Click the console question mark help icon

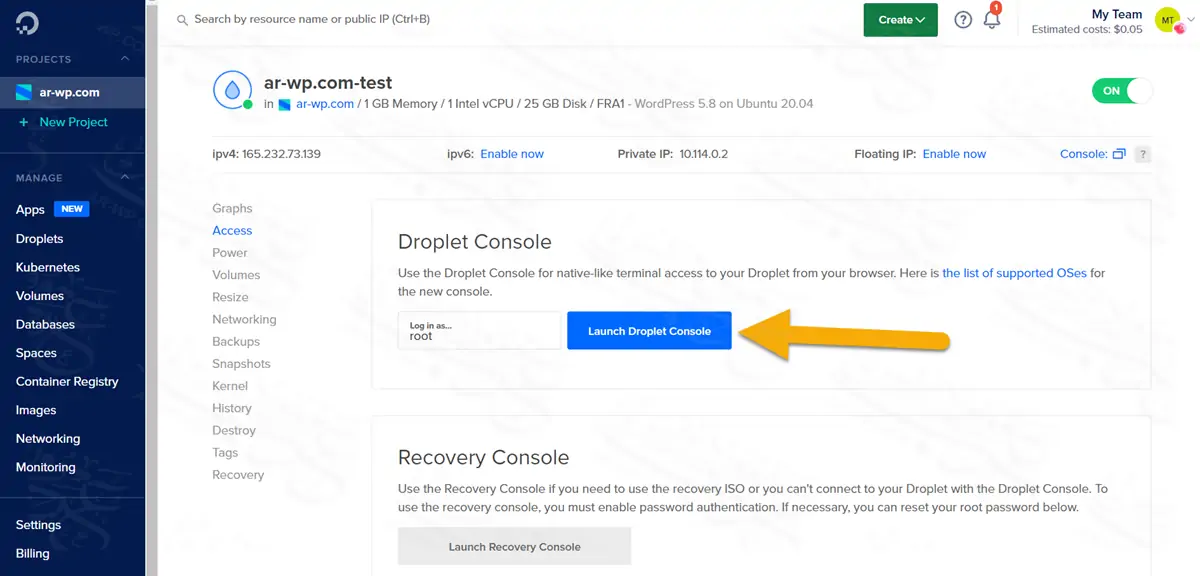pos(1143,154)
